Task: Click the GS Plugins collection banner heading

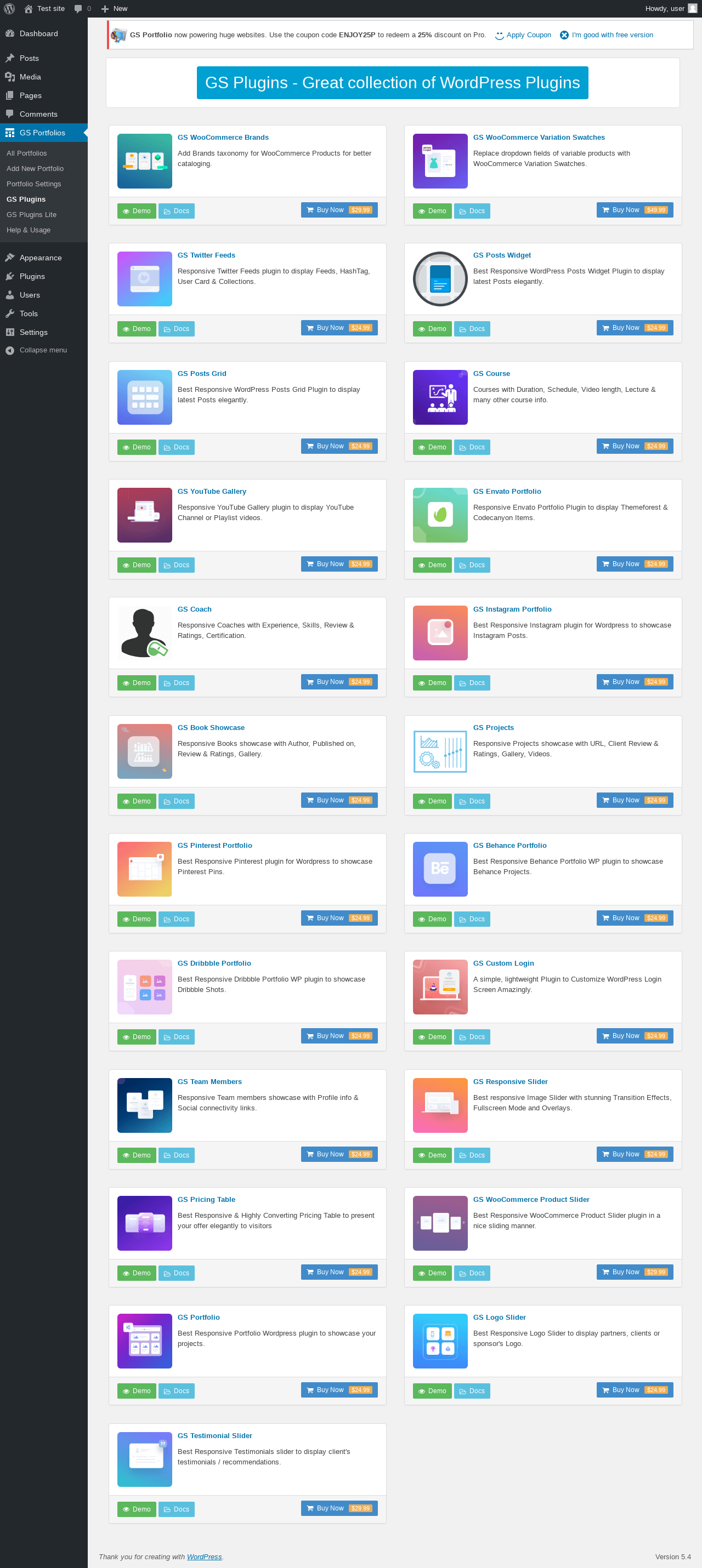Action: point(393,83)
